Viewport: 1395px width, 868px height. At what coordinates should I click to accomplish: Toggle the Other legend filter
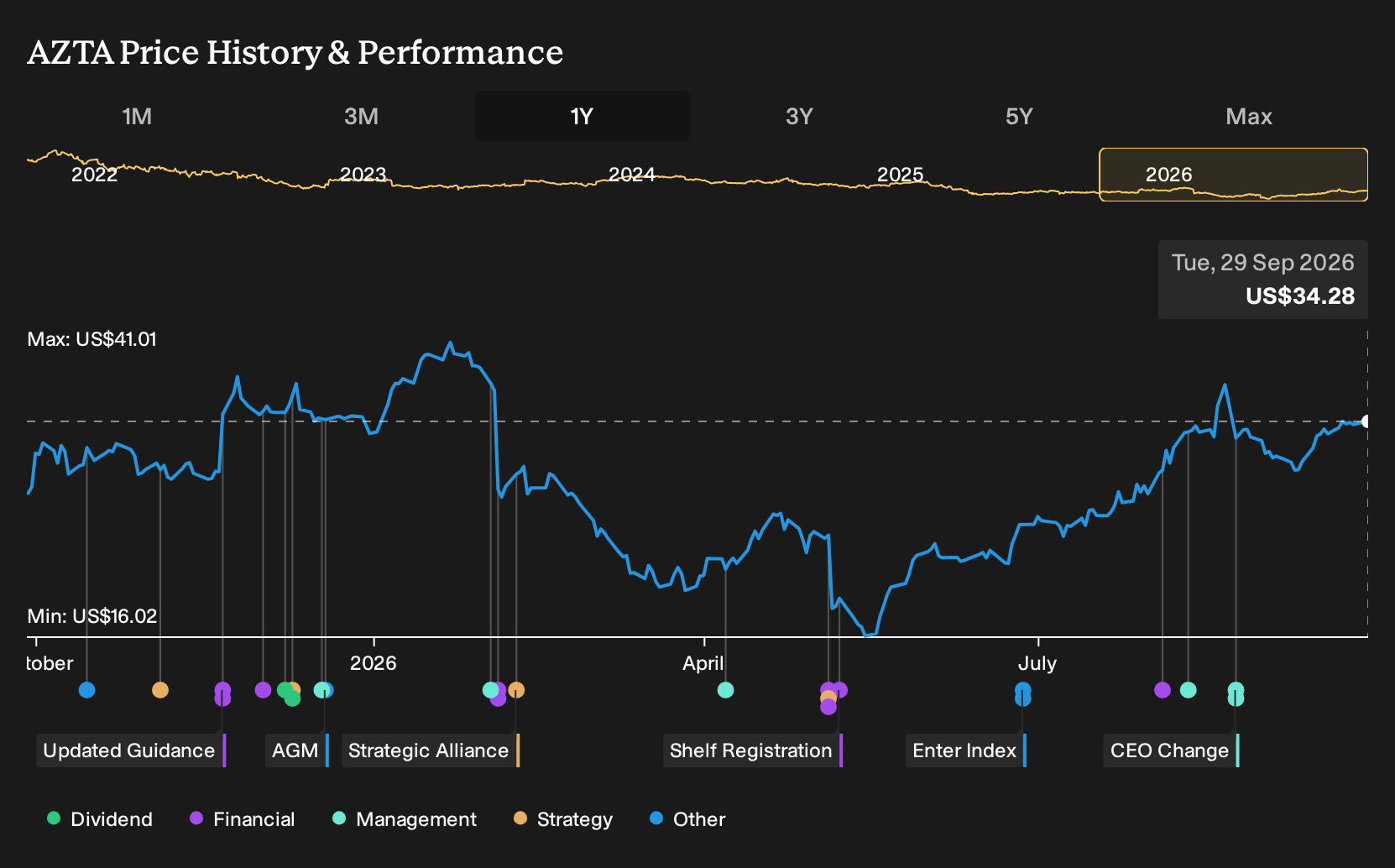coord(687,819)
